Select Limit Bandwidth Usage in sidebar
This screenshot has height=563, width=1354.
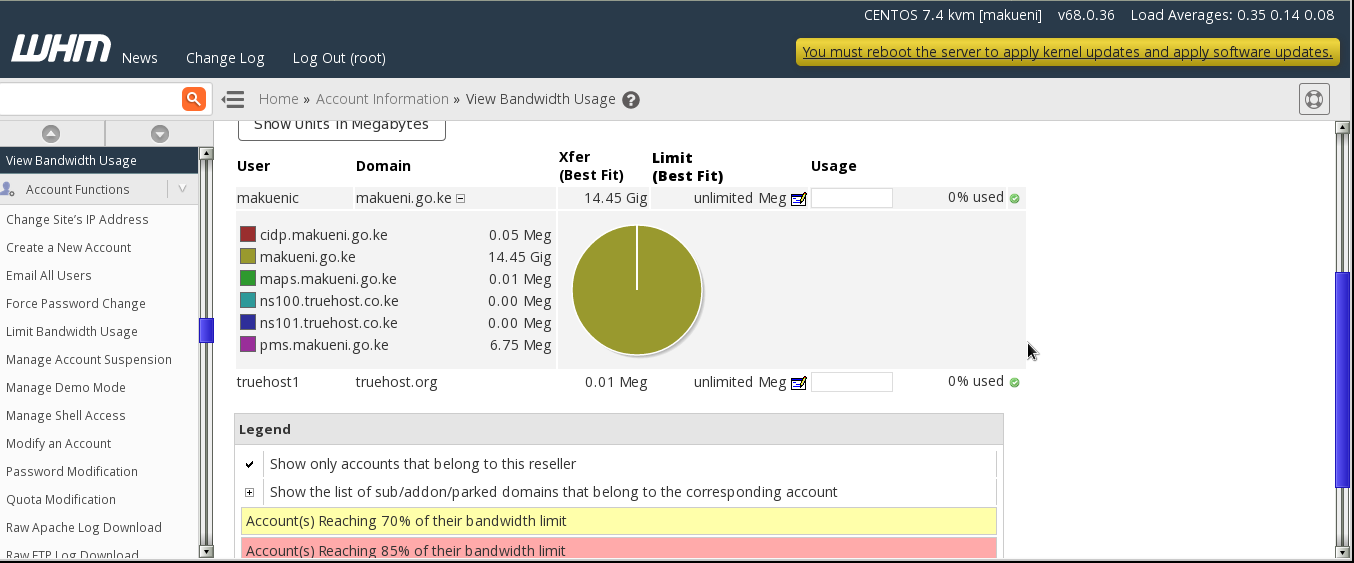click(x=72, y=331)
